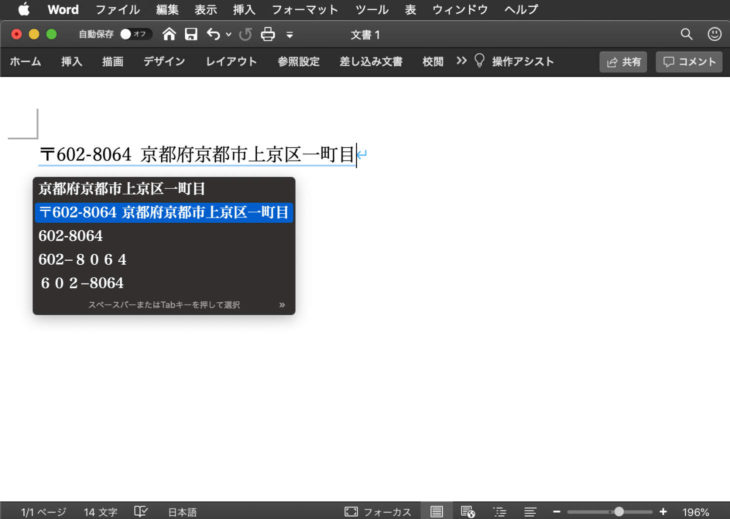This screenshot has width=730, height=519.
Task: Select the print layout view button
Action: click(x=436, y=511)
